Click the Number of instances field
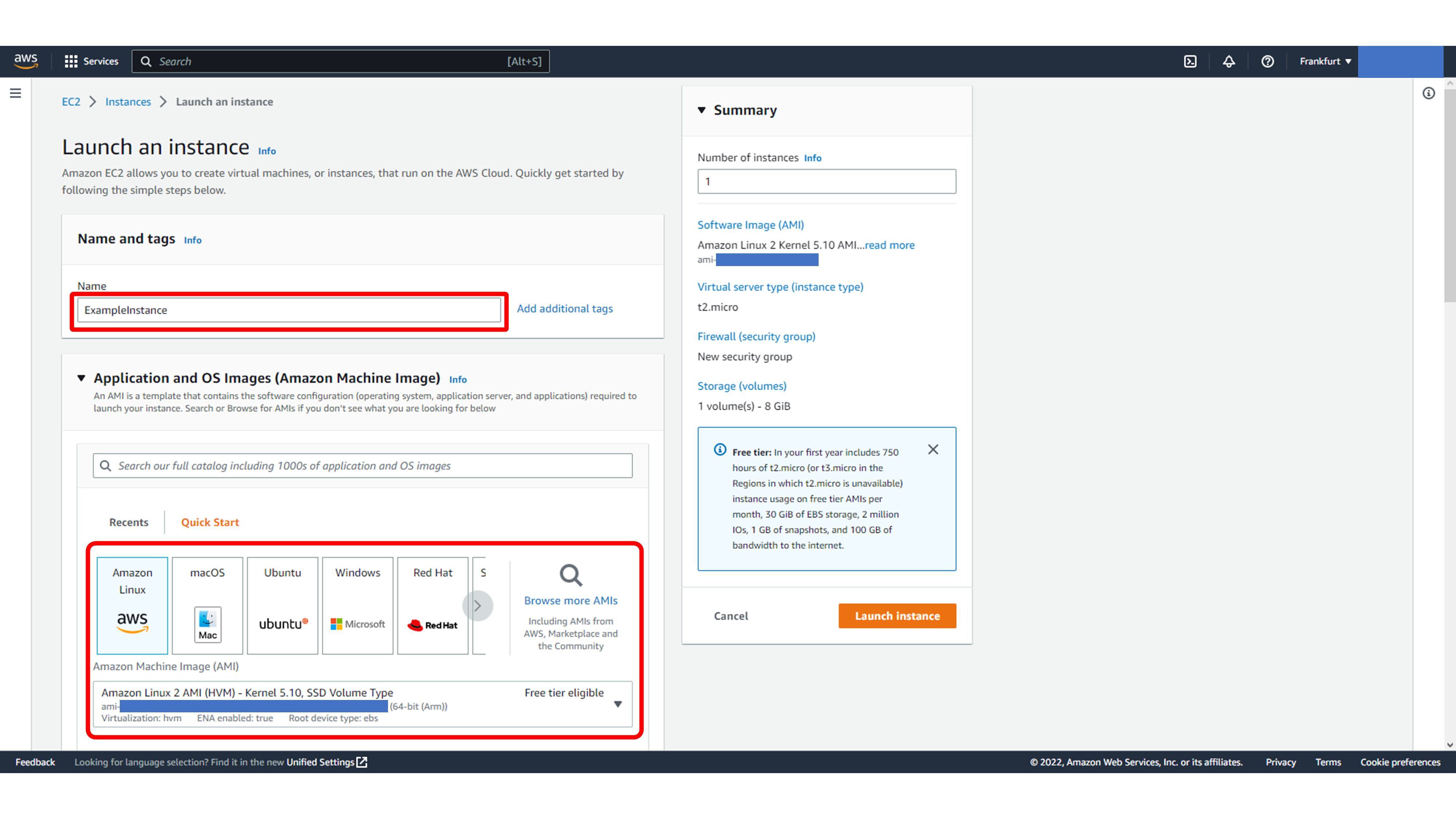The width and height of the screenshot is (1456, 819). pos(827,181)
